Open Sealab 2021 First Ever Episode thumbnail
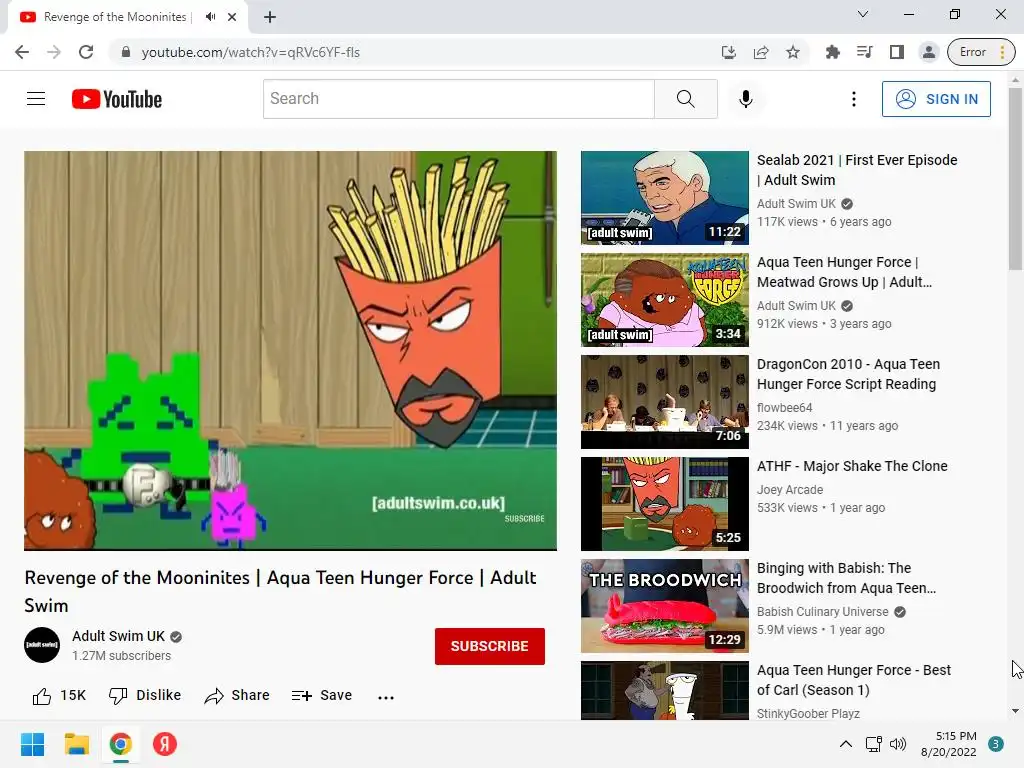Screen dimensions: 1024x768 [665, 198]
